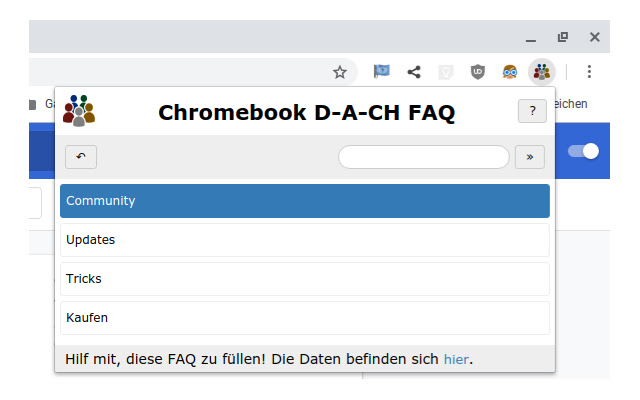Open the uBlock Origin shield icon
The width and height of the screenshot is (640, 400).
[x=478, y=72]
